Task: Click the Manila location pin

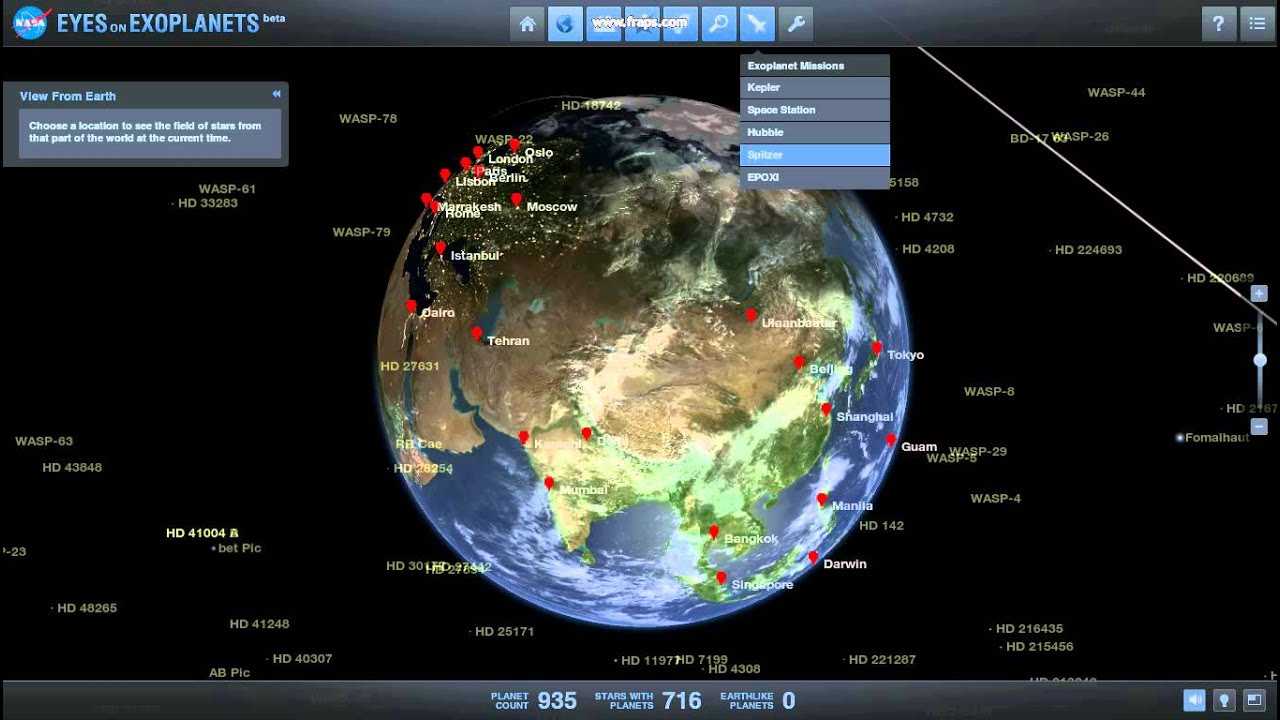Action: (x=822, y=499)
